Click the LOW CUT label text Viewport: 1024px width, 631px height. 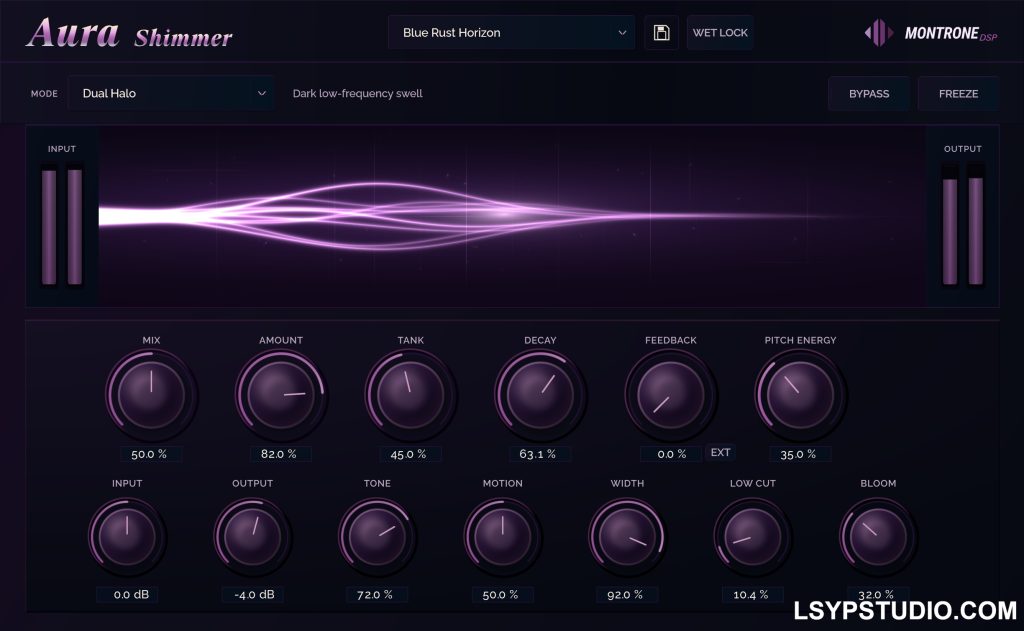(x=752, y=483)
